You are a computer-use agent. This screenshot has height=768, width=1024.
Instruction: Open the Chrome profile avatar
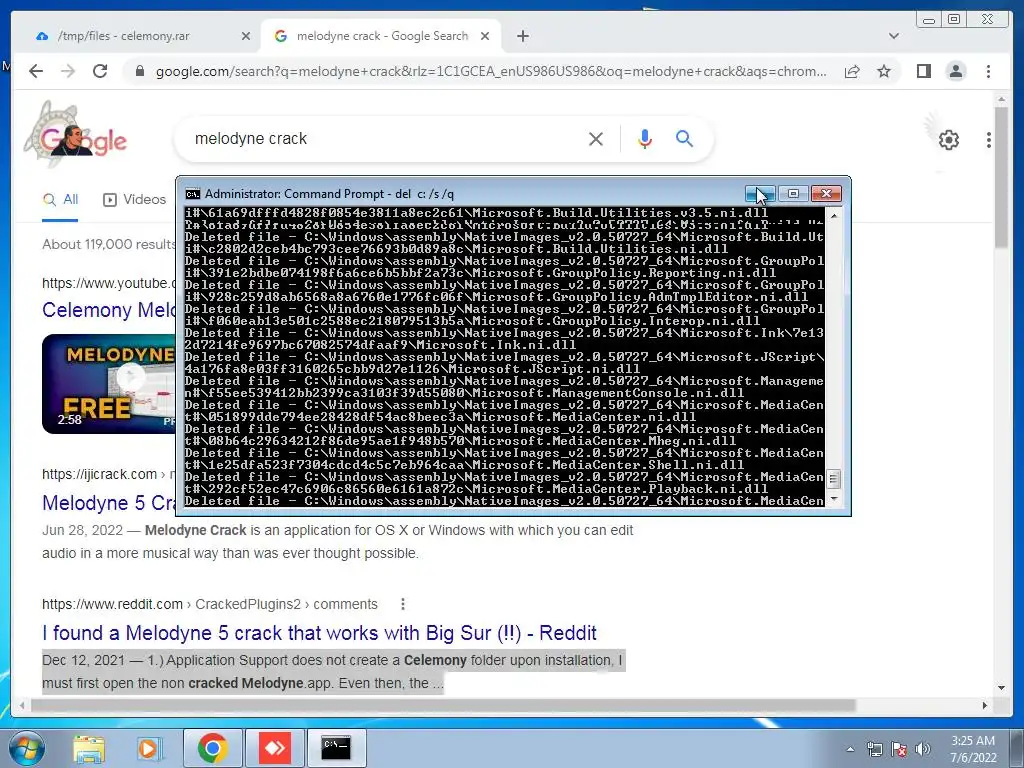pyautogui.click(x=956, y=71)
